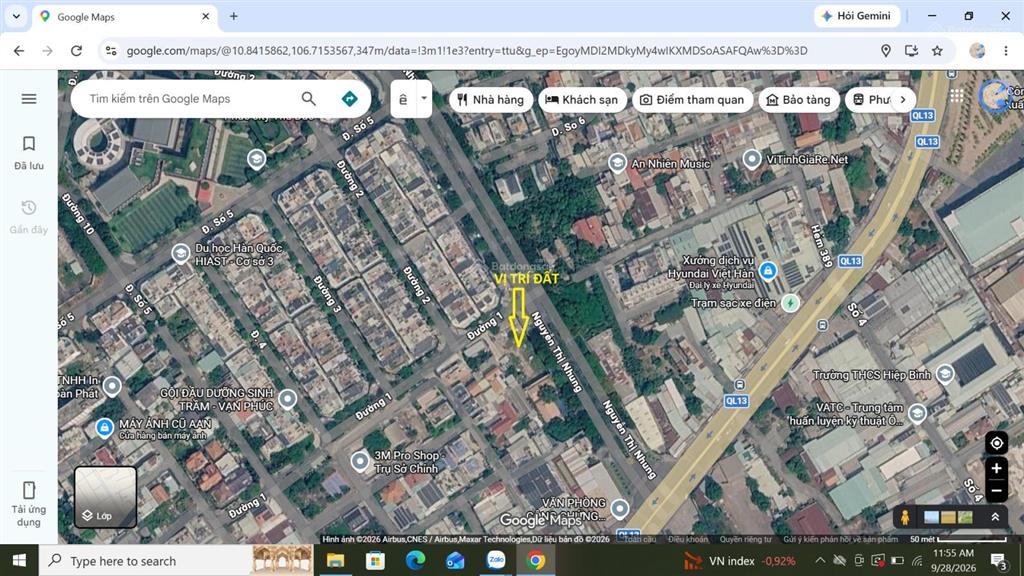The height and width of the screenshot is (576, 1024).
Task: Zoom in with the plus button
Action: [997, 468]
